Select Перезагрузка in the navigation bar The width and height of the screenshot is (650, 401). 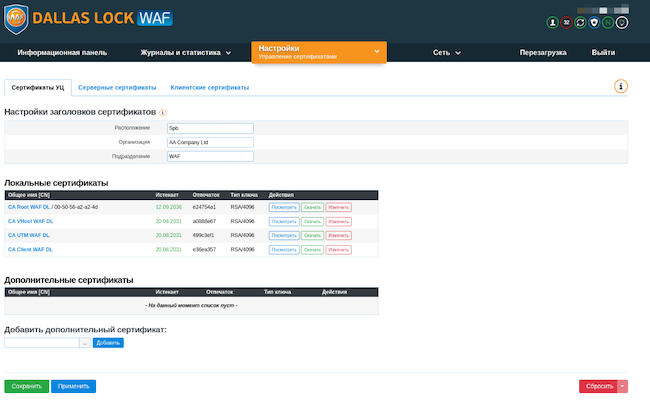[x=543, y=53]
